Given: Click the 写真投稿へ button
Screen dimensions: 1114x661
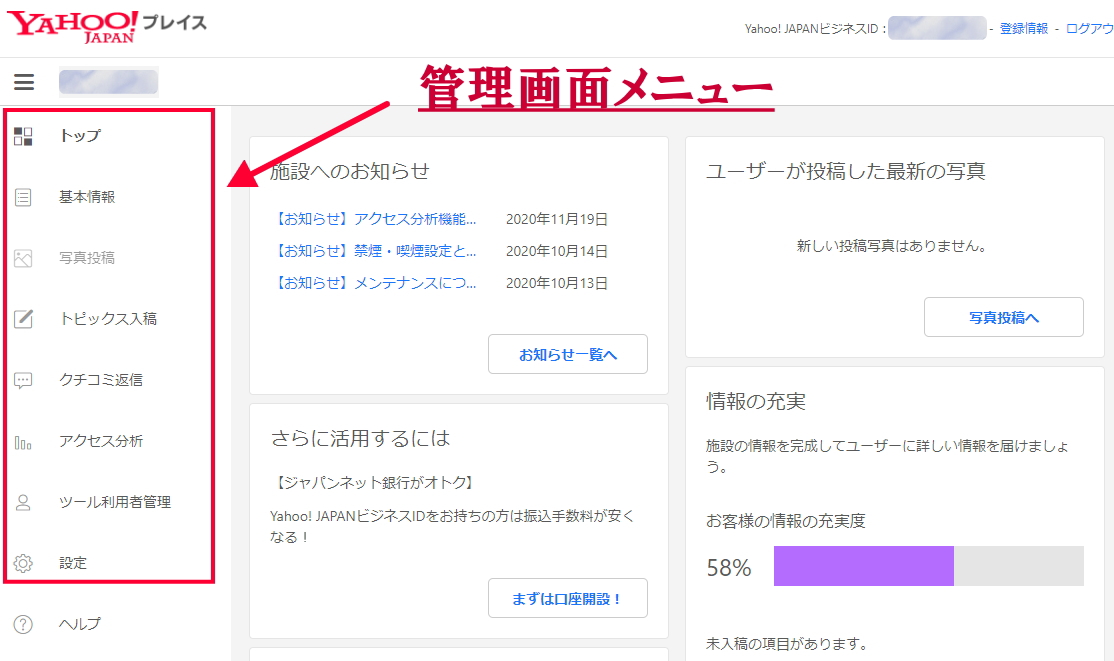Looking at the screenshot, I should (x=1003, y=316).
